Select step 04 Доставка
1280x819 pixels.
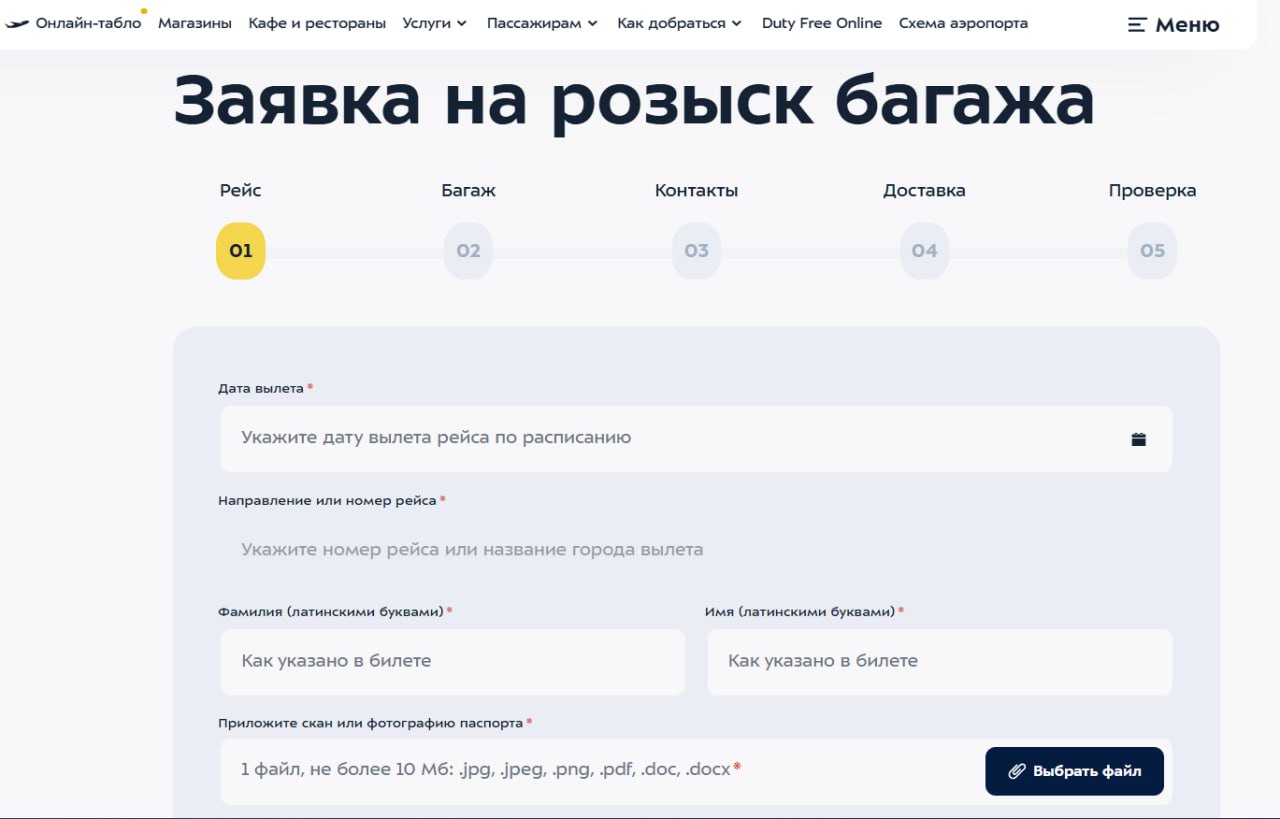[x=925, y=251]
